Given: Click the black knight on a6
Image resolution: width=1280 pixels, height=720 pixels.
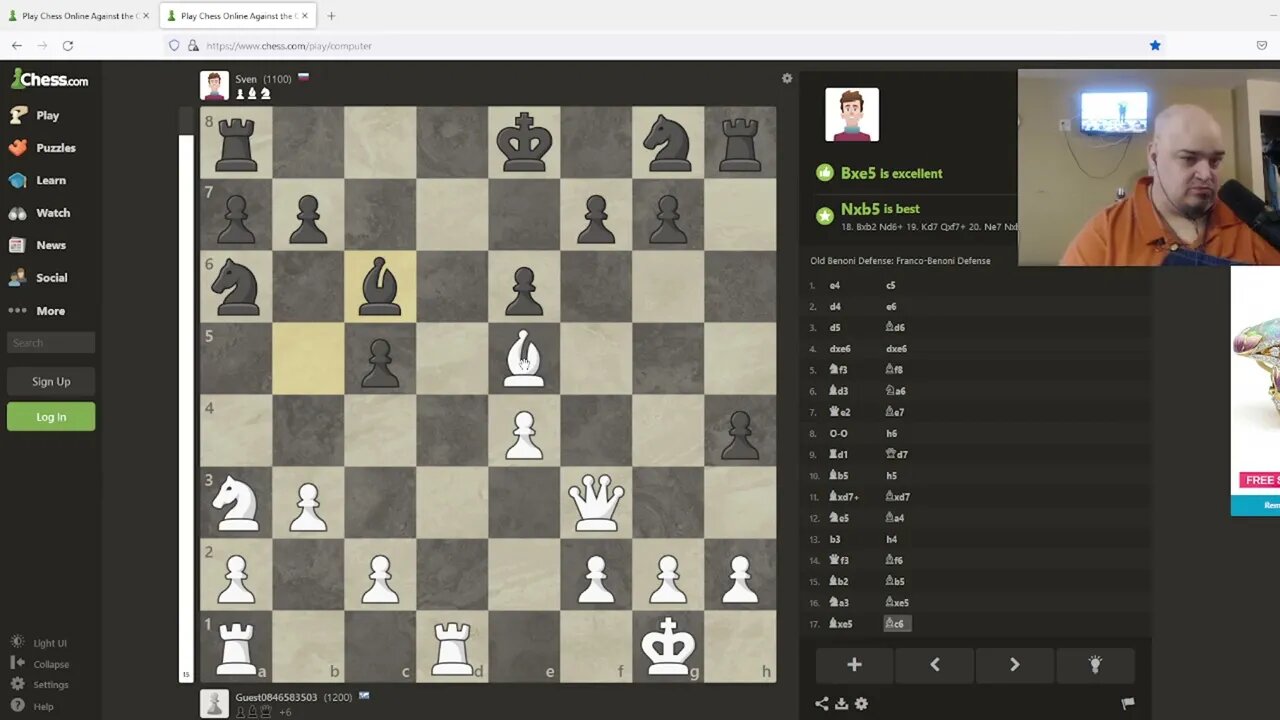Looking at the screenshot, I should 236,286.
